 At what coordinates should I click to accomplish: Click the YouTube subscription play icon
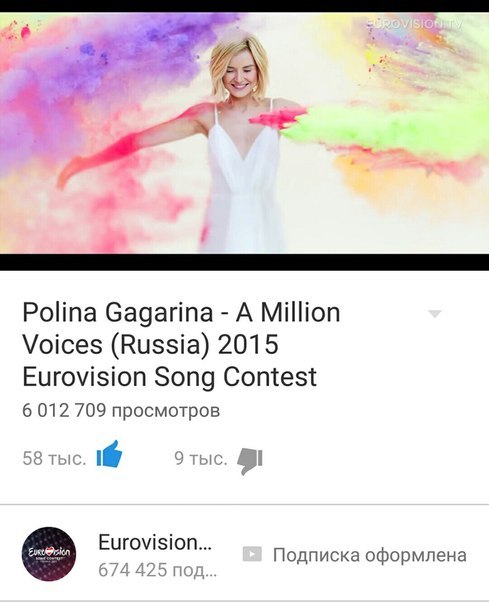(x=252, y=554)
